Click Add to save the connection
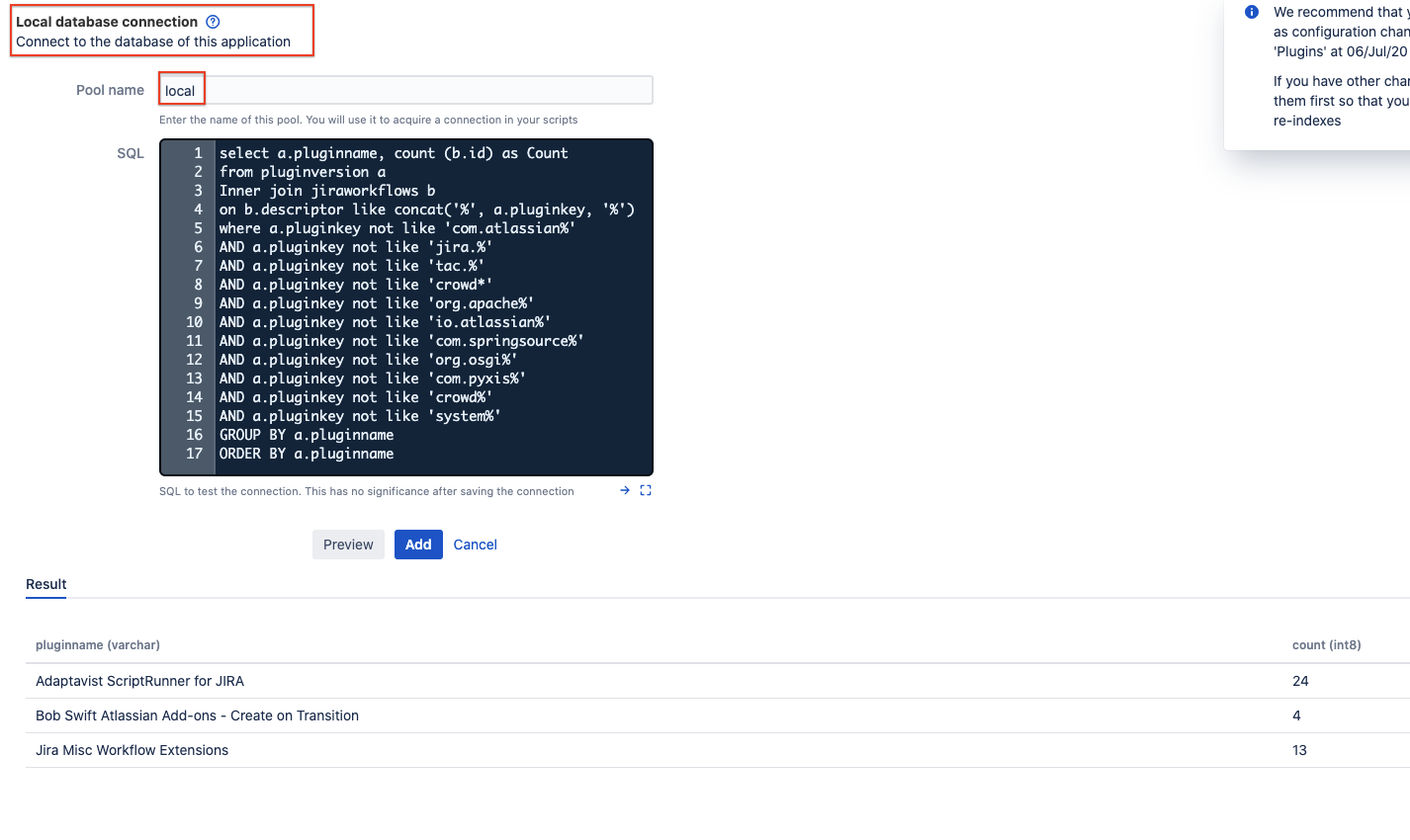This screenshot has width=1410, height=840. tap(417, 545)
